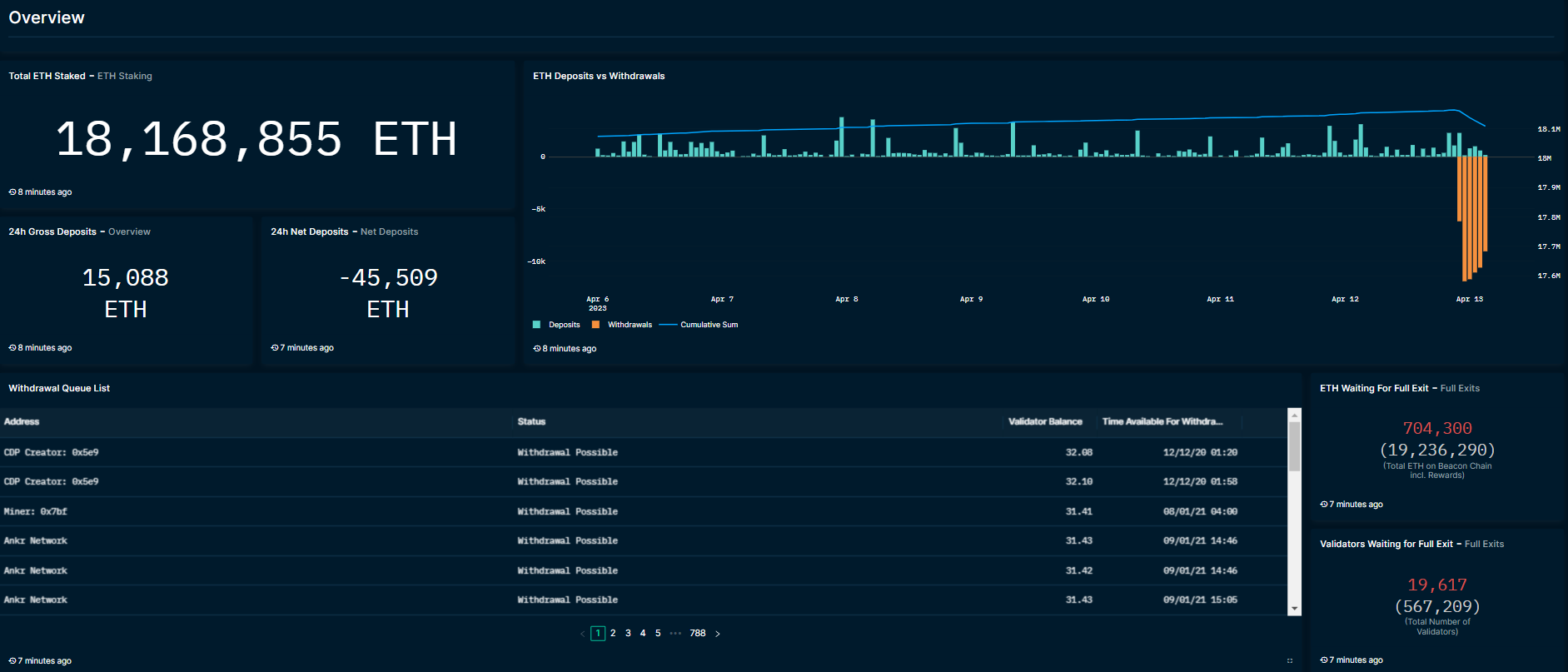
Task: Click the table scrollbar's down arrow
Action: 1294,609
